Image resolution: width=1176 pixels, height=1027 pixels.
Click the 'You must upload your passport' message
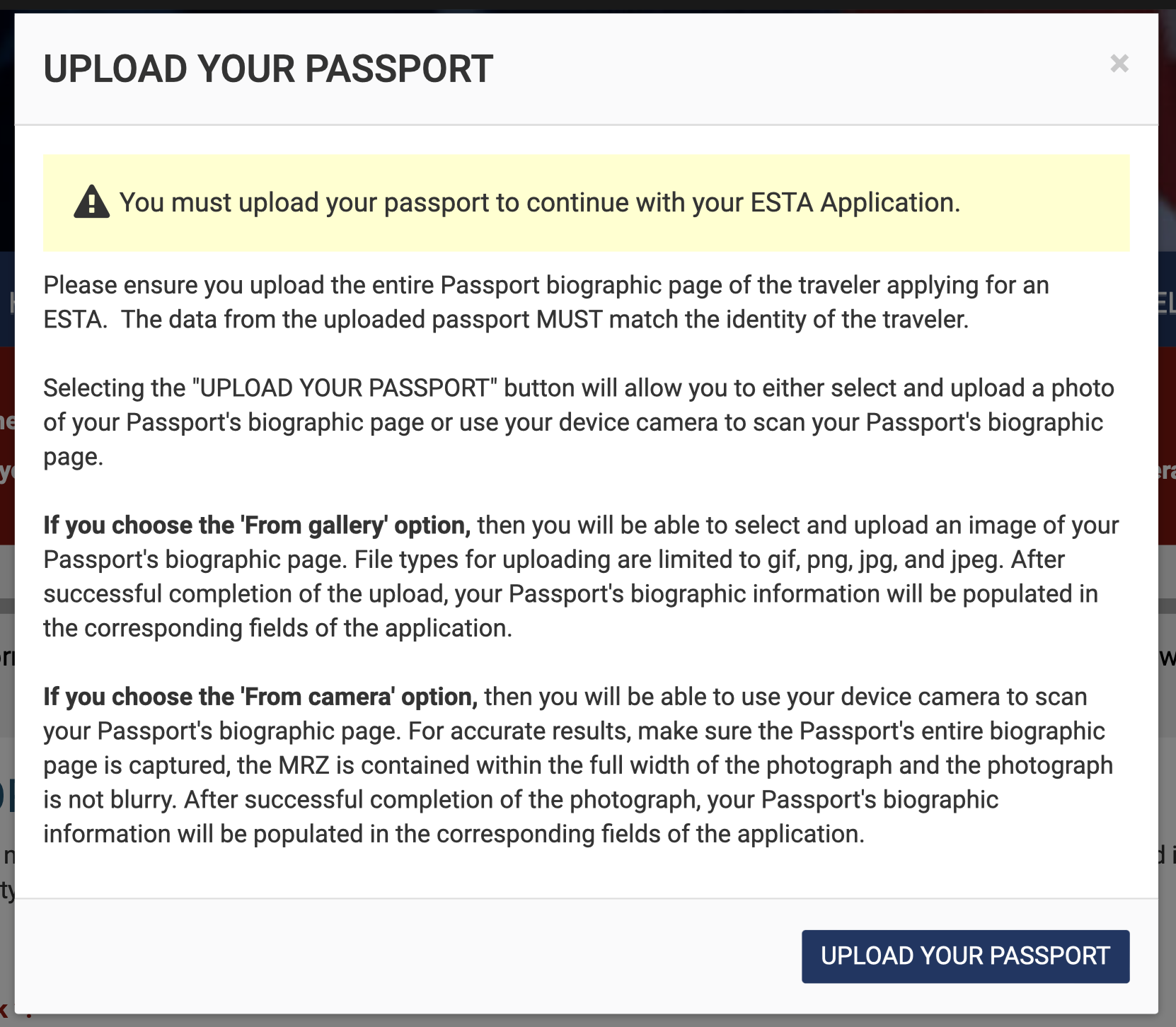point(541,202)
